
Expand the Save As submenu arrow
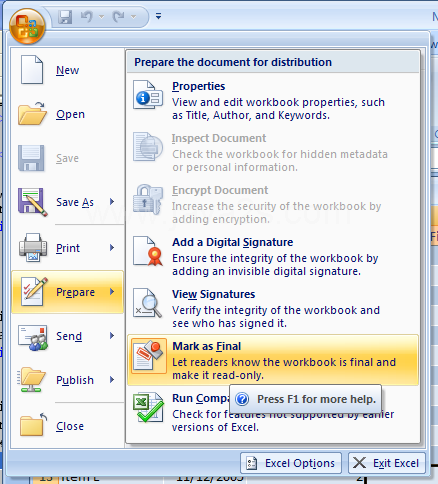pyautogui.click(x=112, y=201)
